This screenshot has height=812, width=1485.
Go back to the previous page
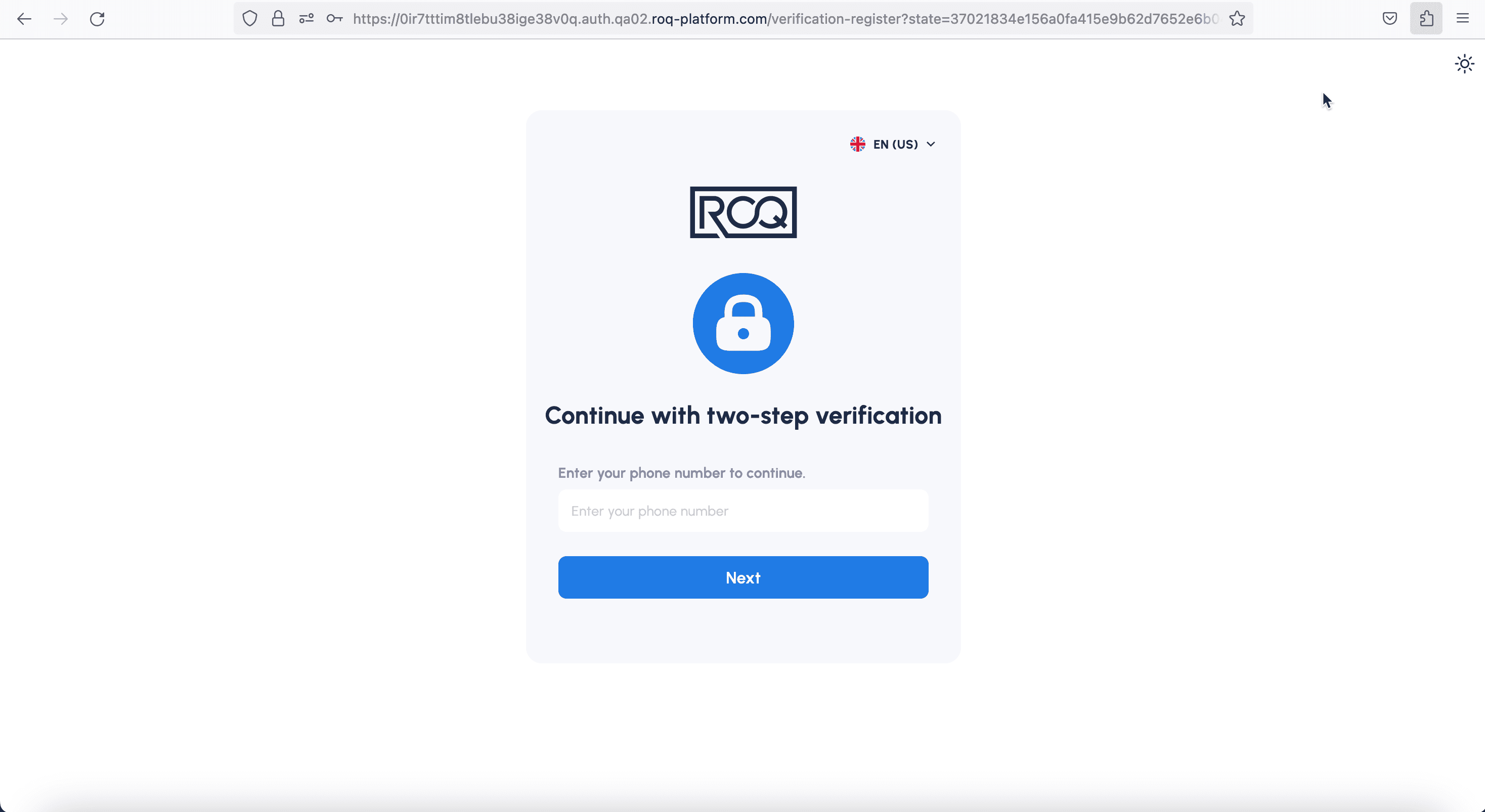[x=24, y=19]
